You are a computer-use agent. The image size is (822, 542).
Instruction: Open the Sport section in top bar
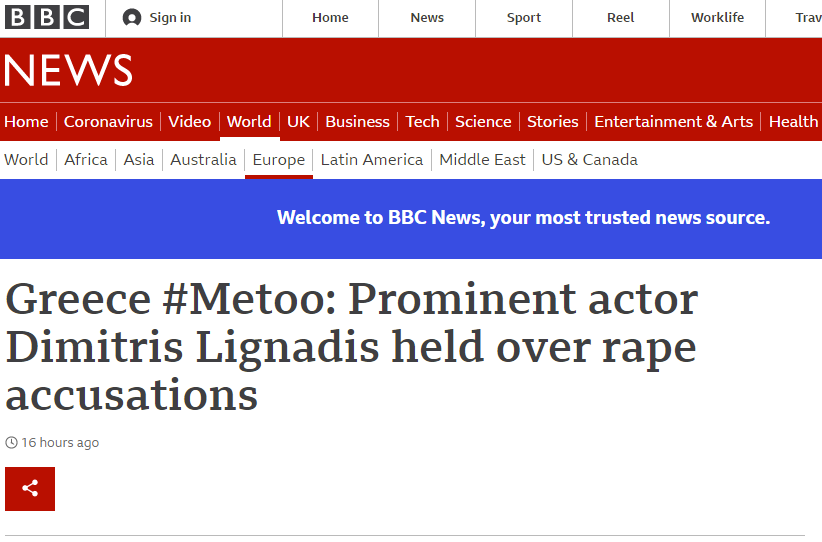523,18
